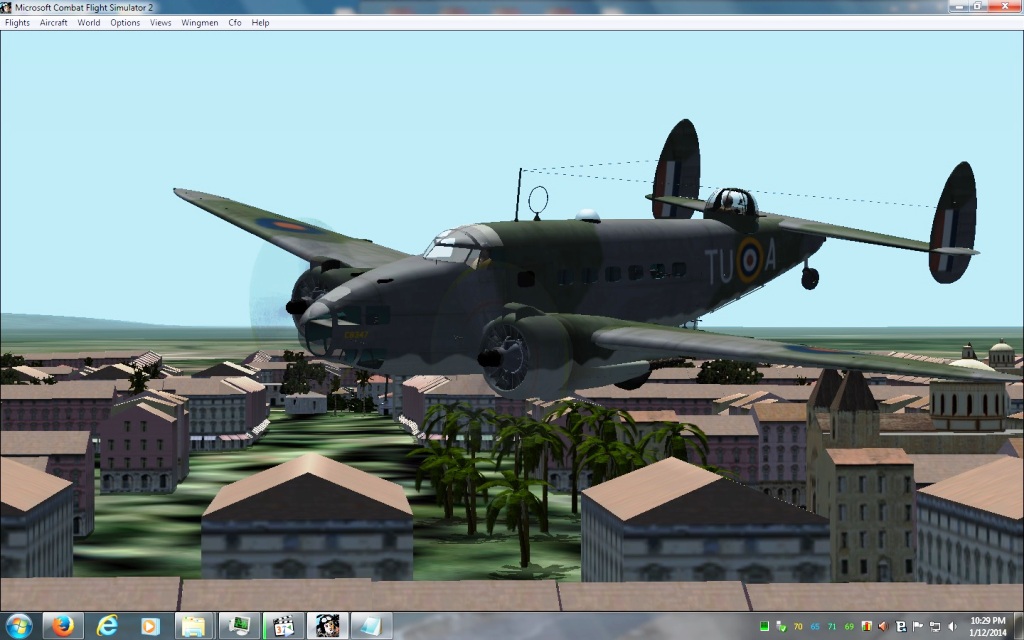Screen dimensions: 1024x640
Task: Minimize the Combat Flight Simulator window
Action: [959, 6]
